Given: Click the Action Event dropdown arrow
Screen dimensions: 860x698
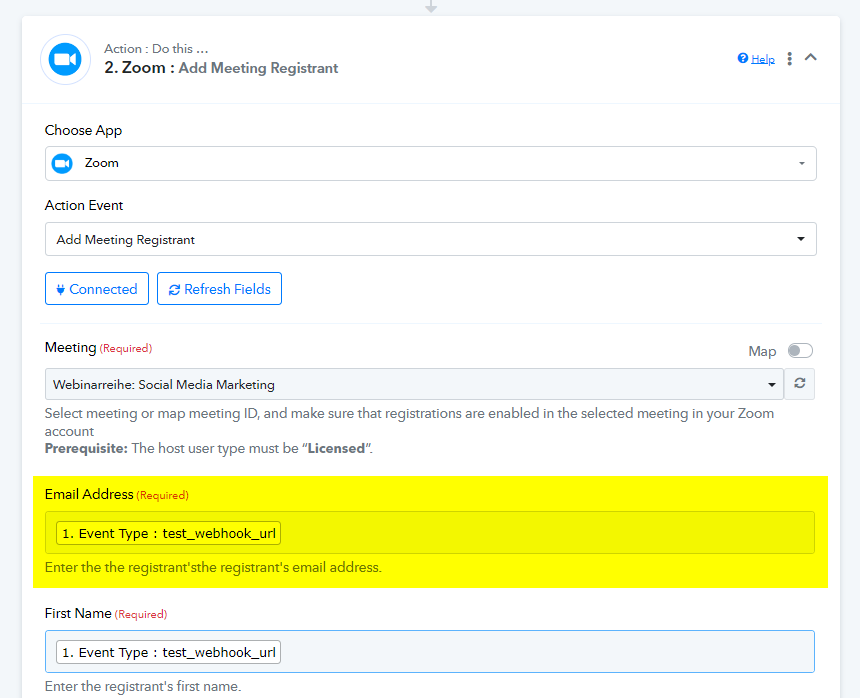Looking at the screenshot, I should [801, 239].
